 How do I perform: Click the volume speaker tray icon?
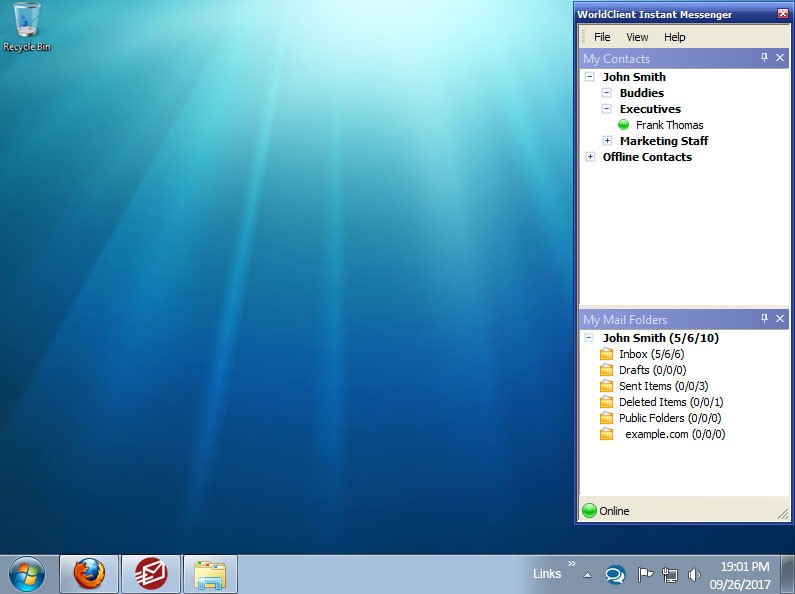(x=694, y=575)
